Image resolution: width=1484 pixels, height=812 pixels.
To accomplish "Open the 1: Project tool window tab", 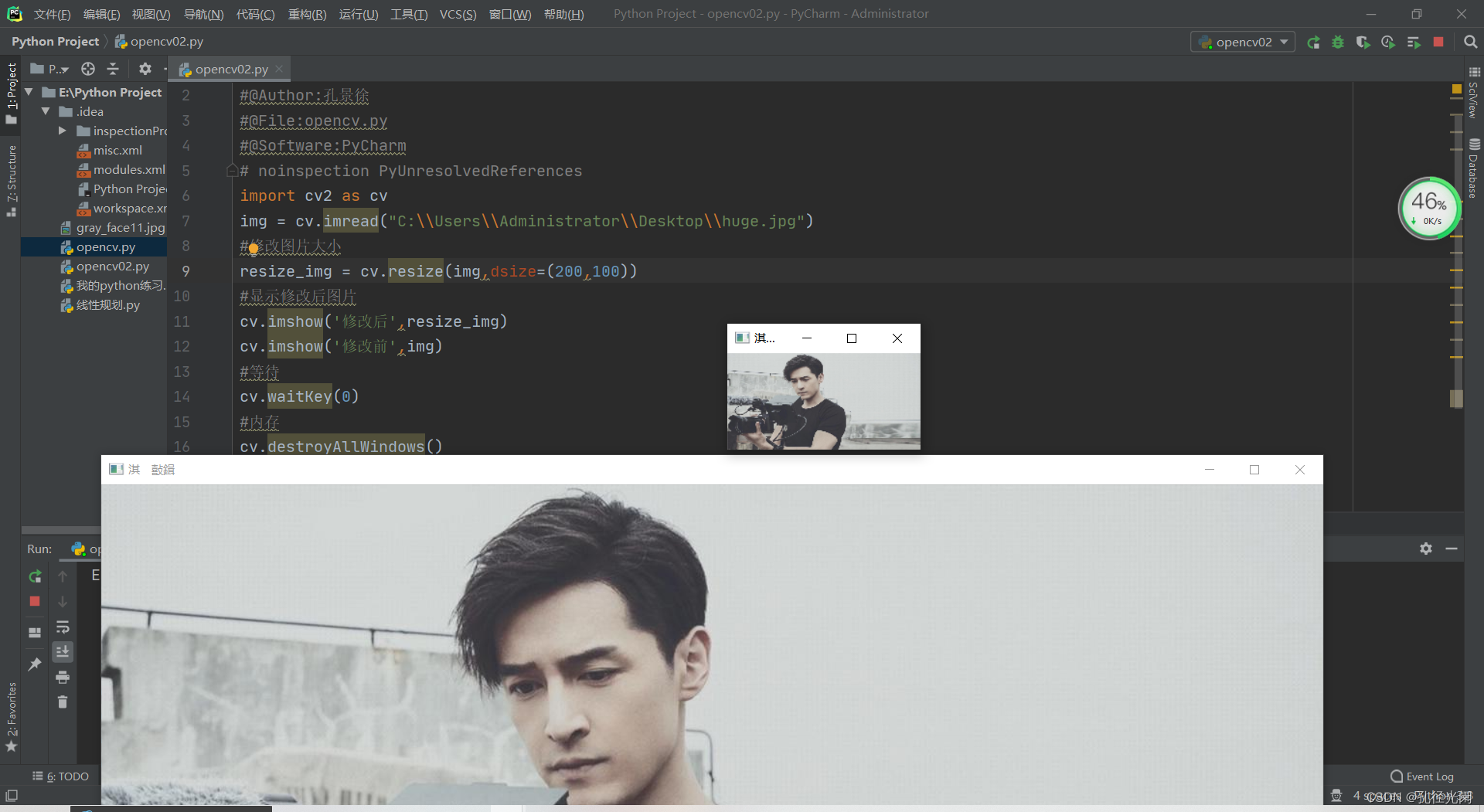I will (x=11, y=93).
